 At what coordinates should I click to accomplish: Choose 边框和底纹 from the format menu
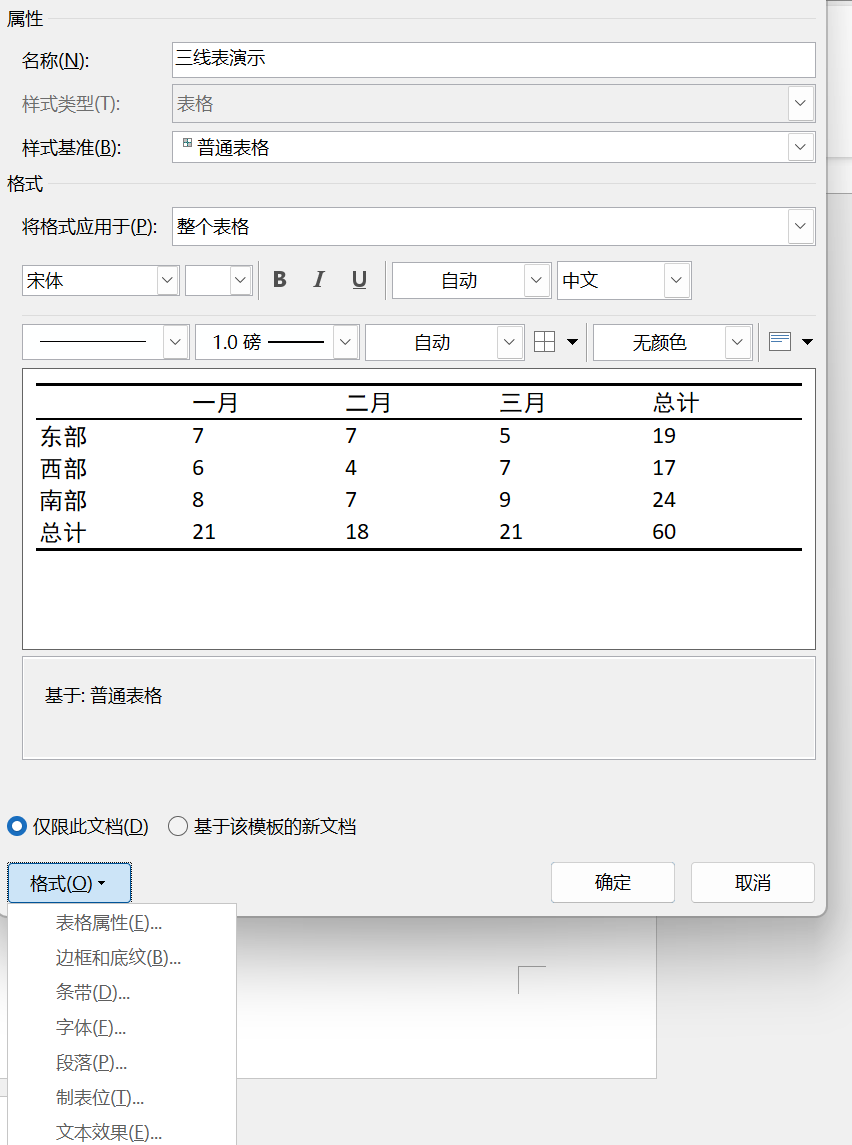(118, 958)
